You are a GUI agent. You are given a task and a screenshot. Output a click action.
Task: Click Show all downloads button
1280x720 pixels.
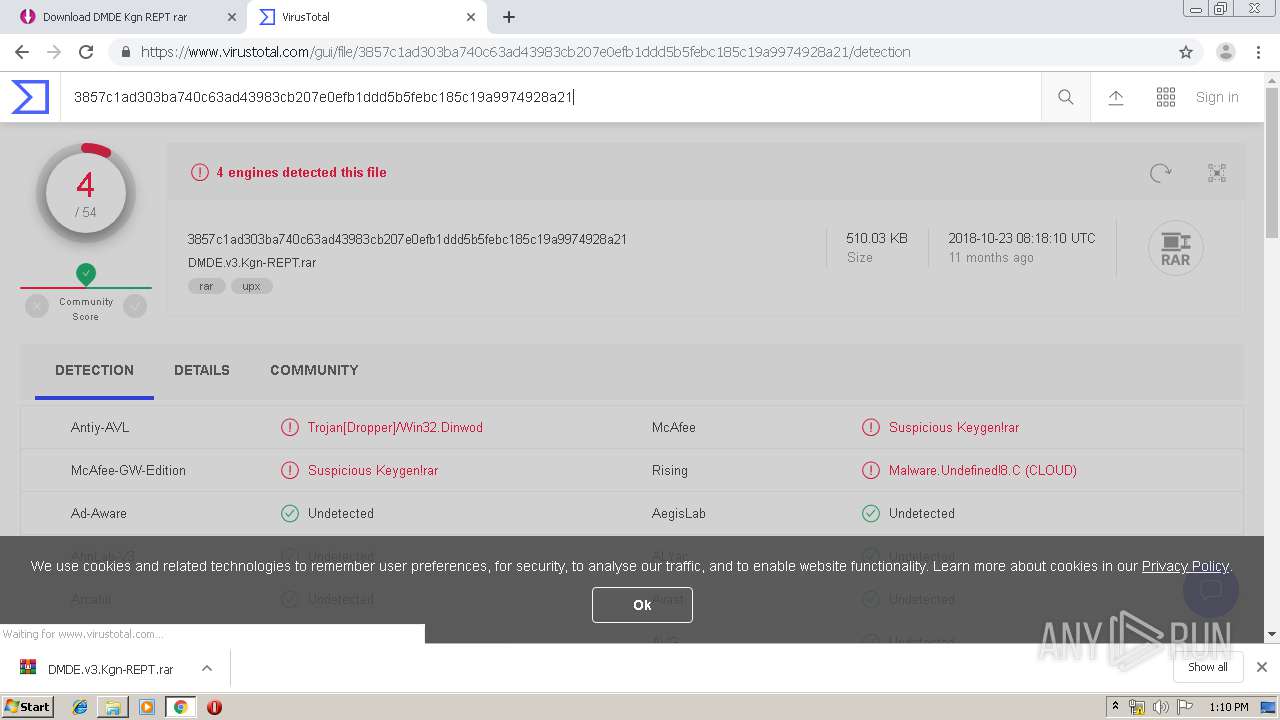pos(1208,667)
